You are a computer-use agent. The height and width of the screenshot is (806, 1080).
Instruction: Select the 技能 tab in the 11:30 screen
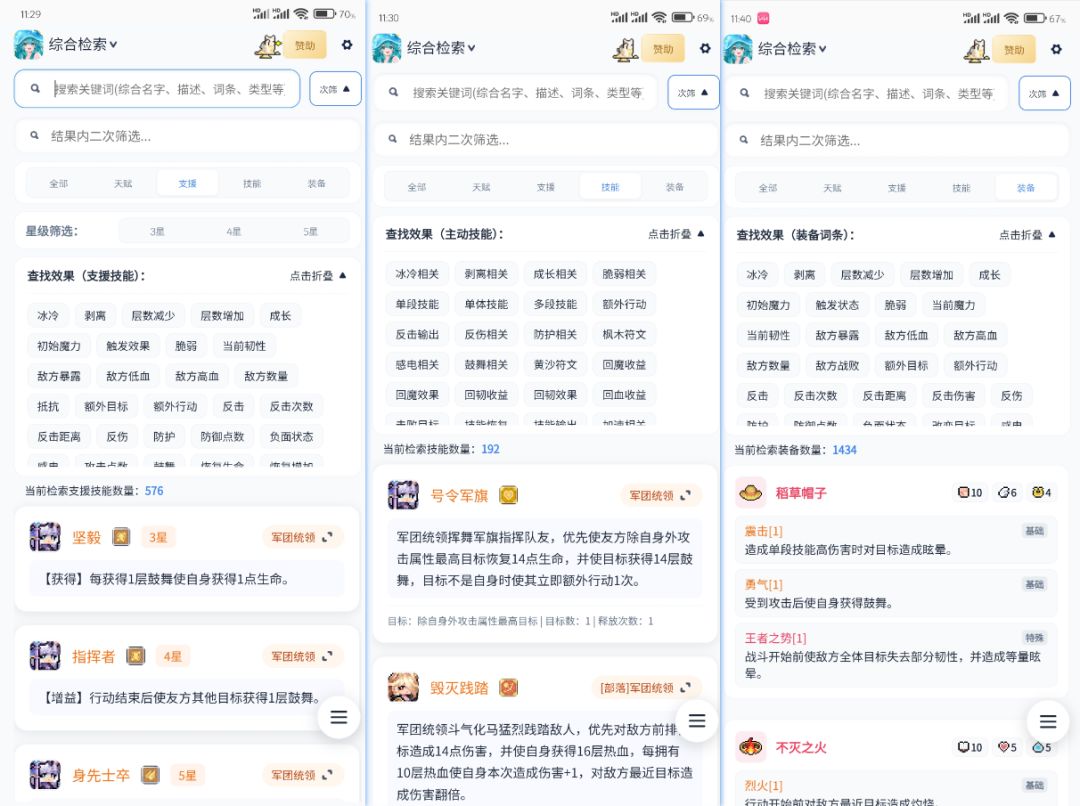[x=610, y=187]
